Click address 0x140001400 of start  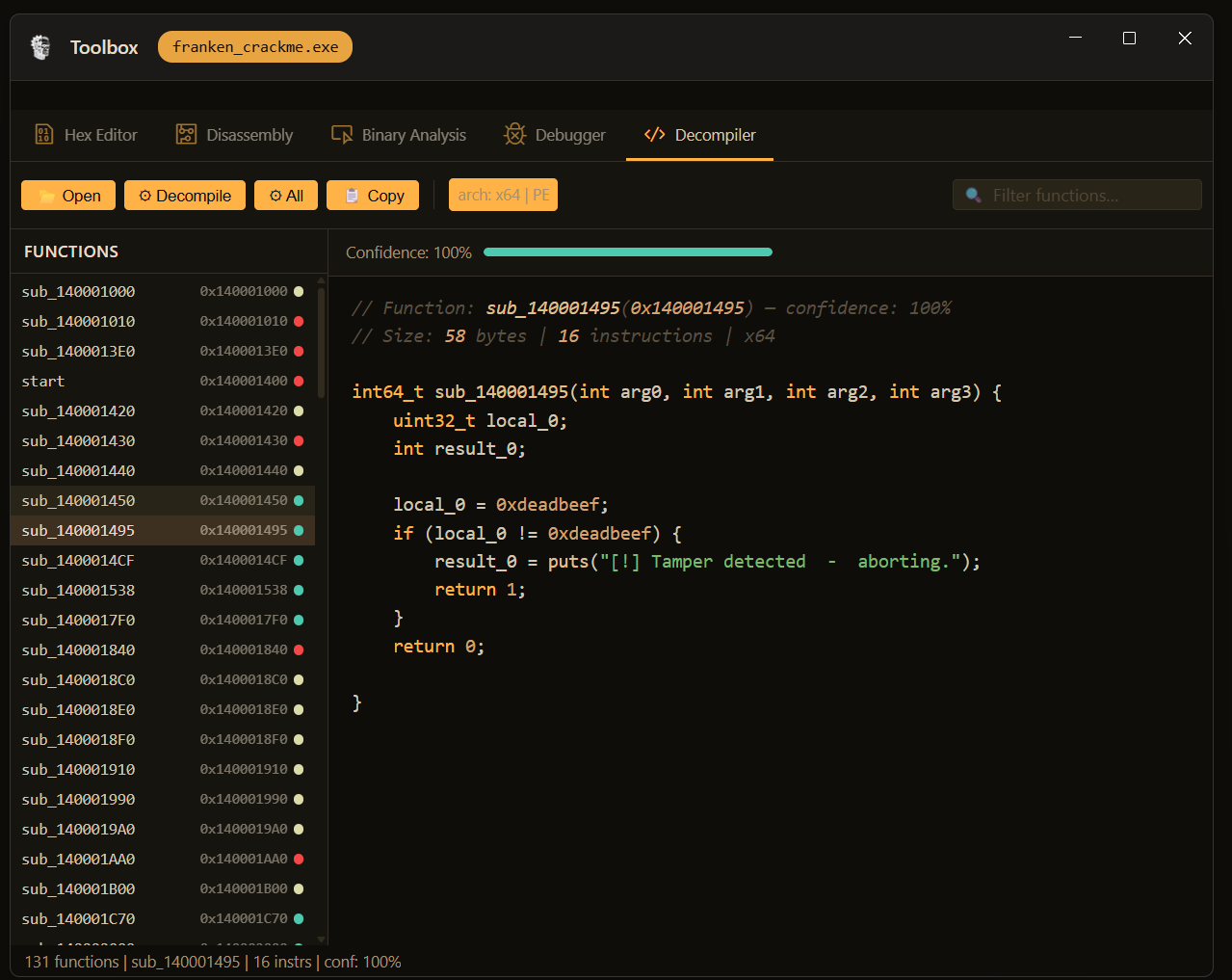pos(244,381)
